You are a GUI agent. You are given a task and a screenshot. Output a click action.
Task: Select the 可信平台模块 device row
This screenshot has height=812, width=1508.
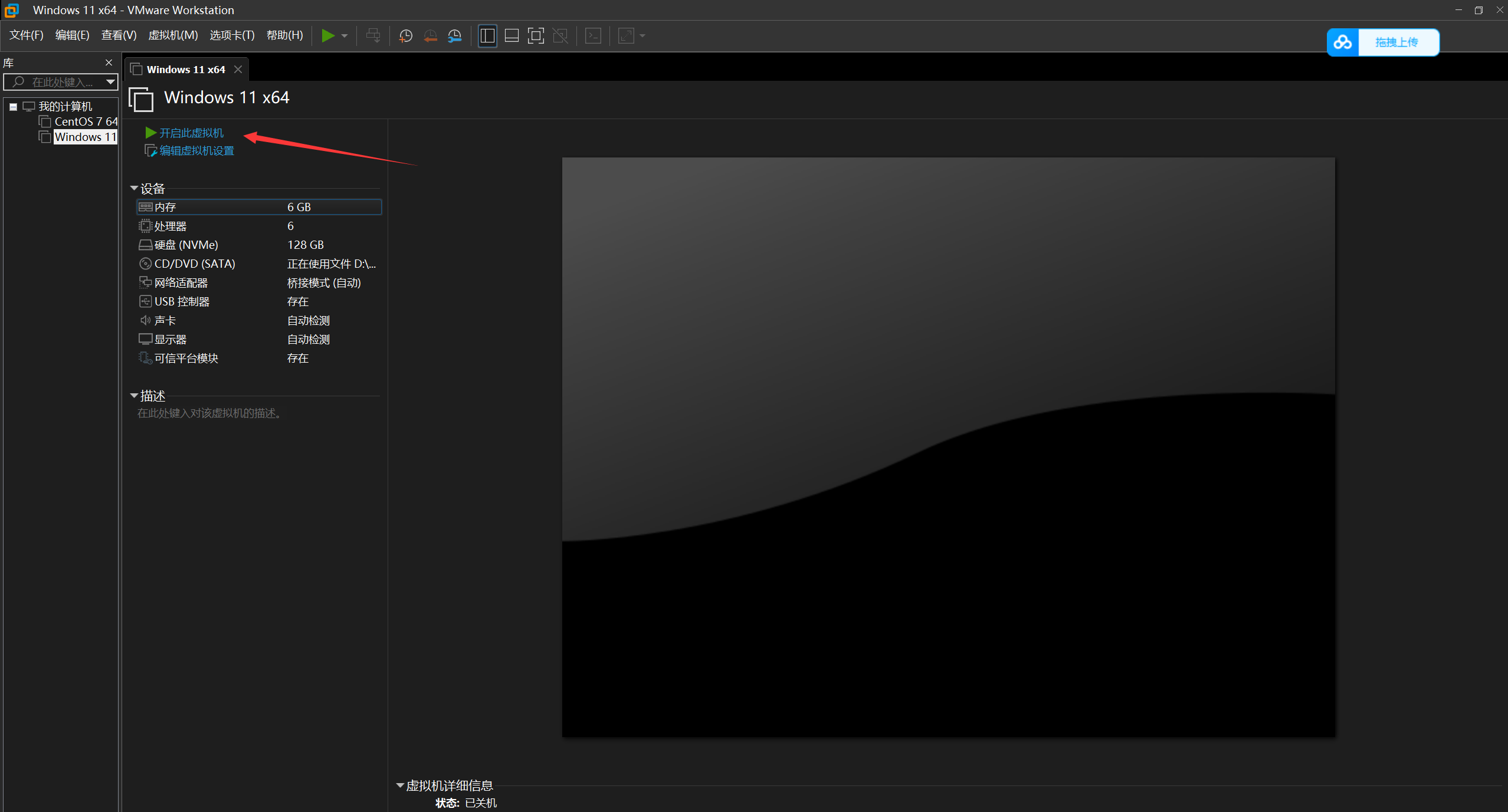click(259, 358)
